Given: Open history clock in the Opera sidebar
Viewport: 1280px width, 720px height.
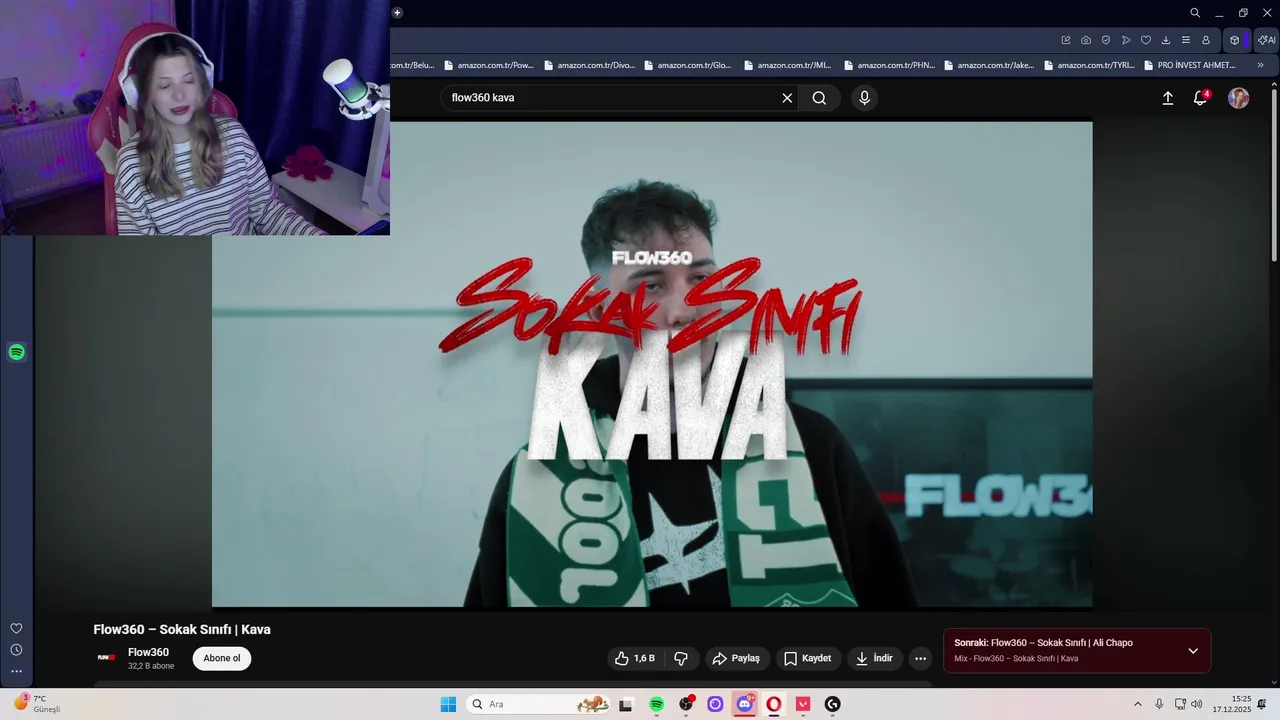Looking at the screenshot, I should pyautogui.click(x=16, y=650).
